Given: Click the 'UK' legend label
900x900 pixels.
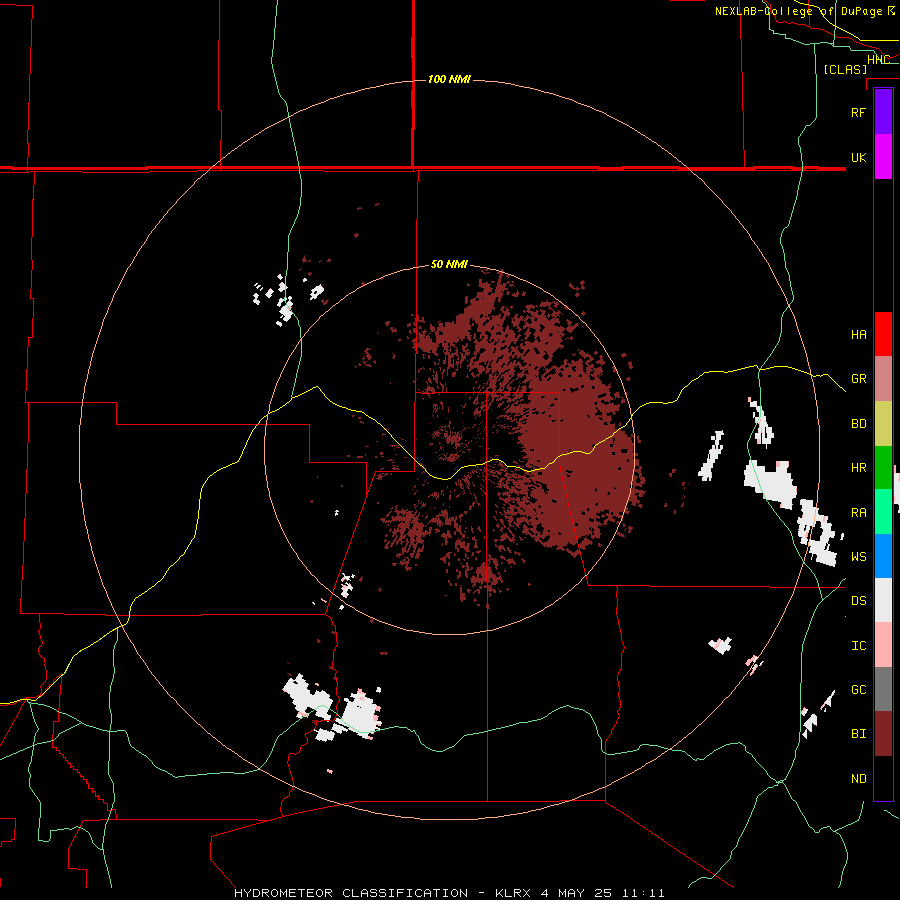Looking at the screenshot, I should pyautogui.click(x=858, y=157).
